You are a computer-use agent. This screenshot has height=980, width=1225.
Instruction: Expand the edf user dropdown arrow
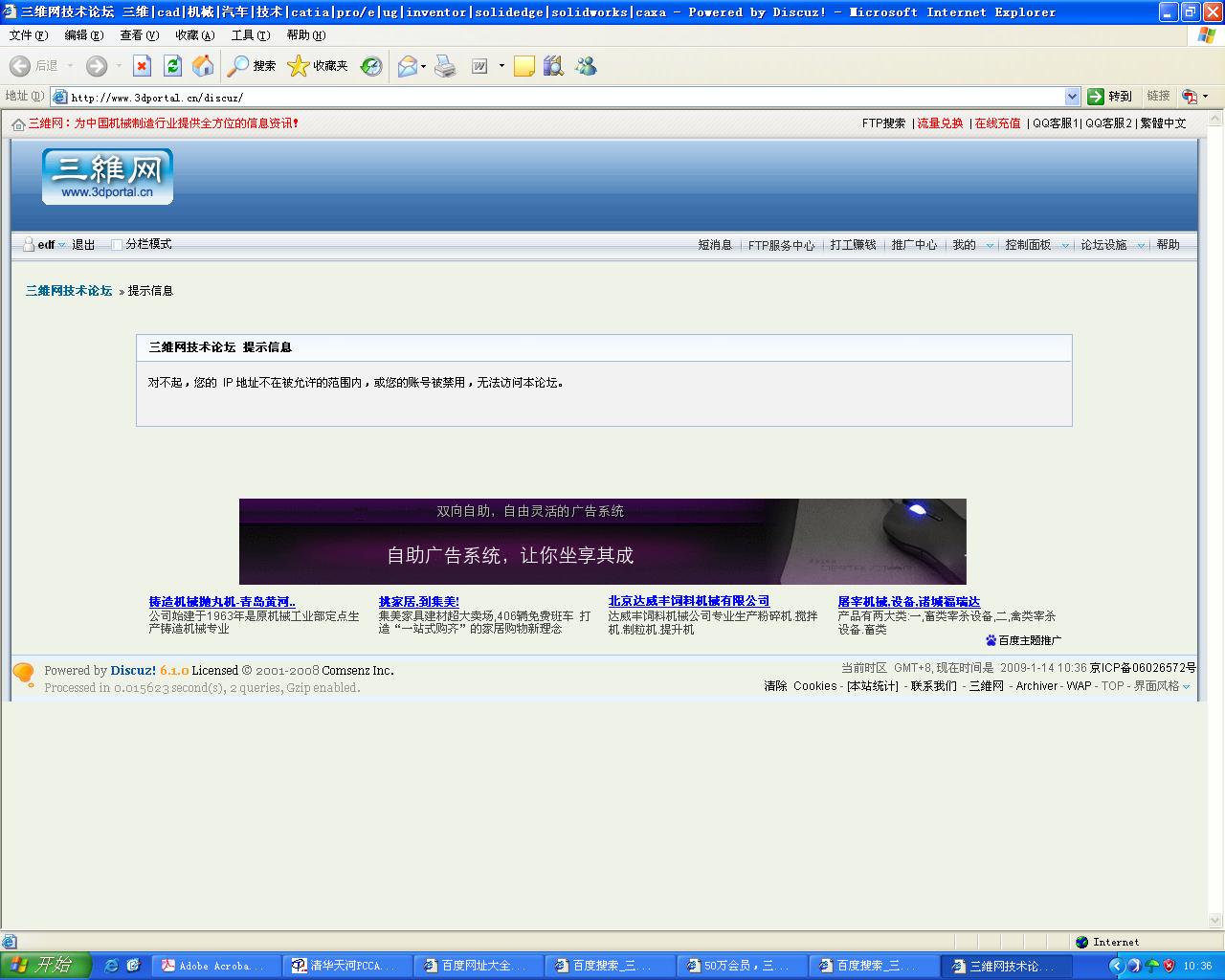pyautogui.click(x=62, y=245)
